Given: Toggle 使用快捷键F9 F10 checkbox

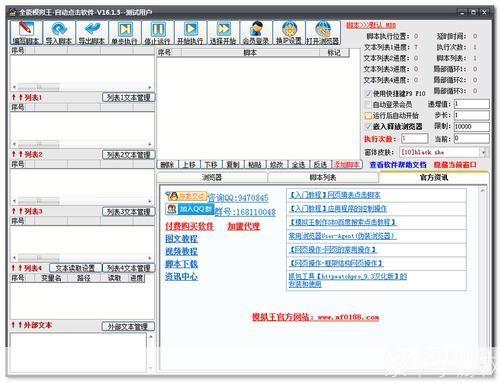Looking at the screenshot, I should pos(369,93).
